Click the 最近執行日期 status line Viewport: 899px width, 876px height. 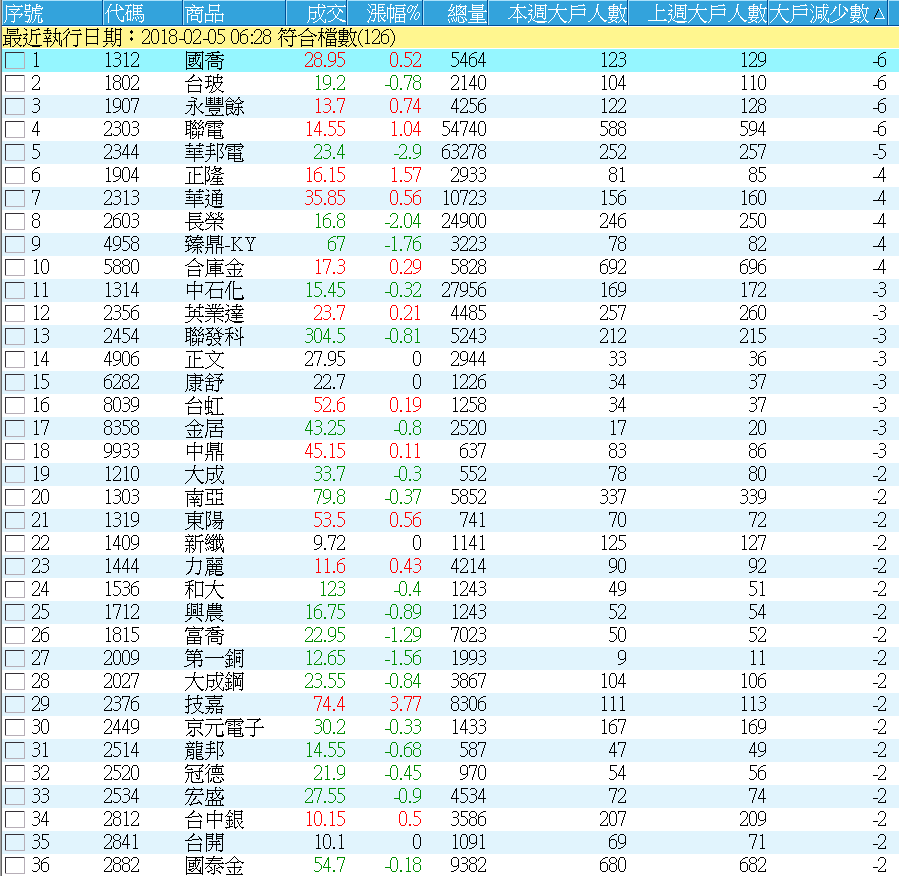(450, 38)
